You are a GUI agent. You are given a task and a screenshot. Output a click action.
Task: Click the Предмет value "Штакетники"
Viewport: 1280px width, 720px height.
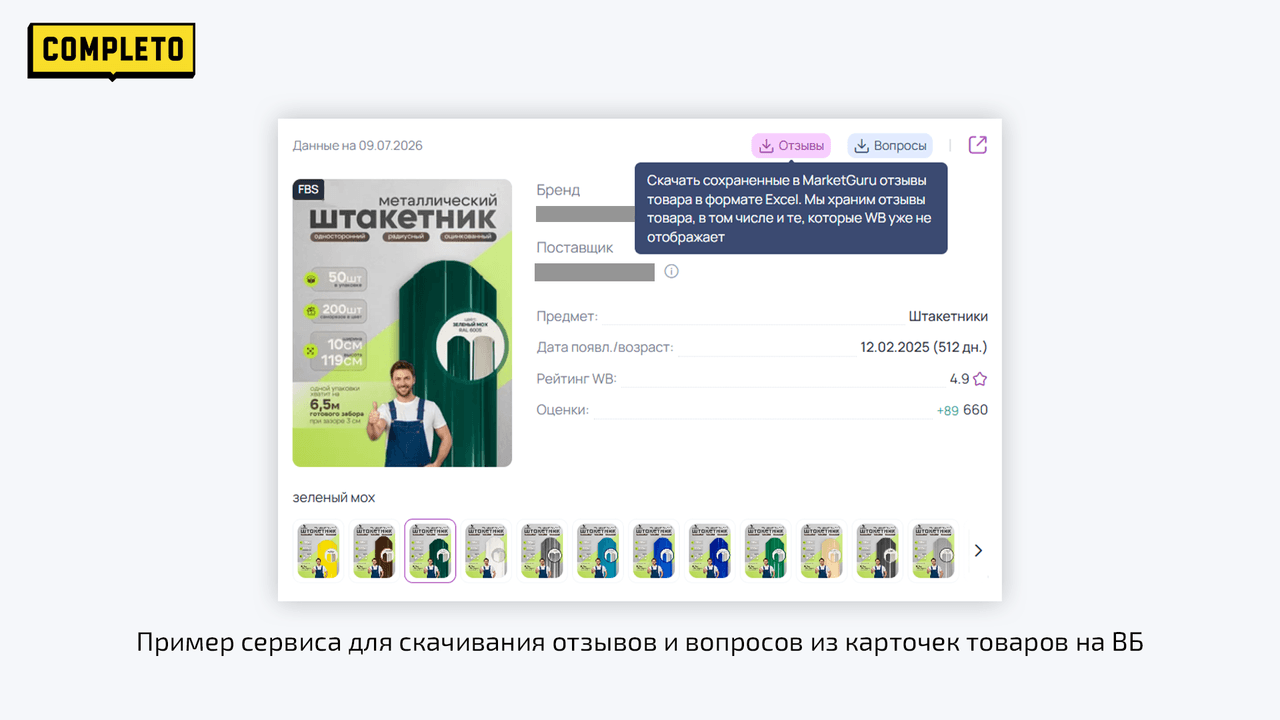pyautogui.click(x=948, y=316)
